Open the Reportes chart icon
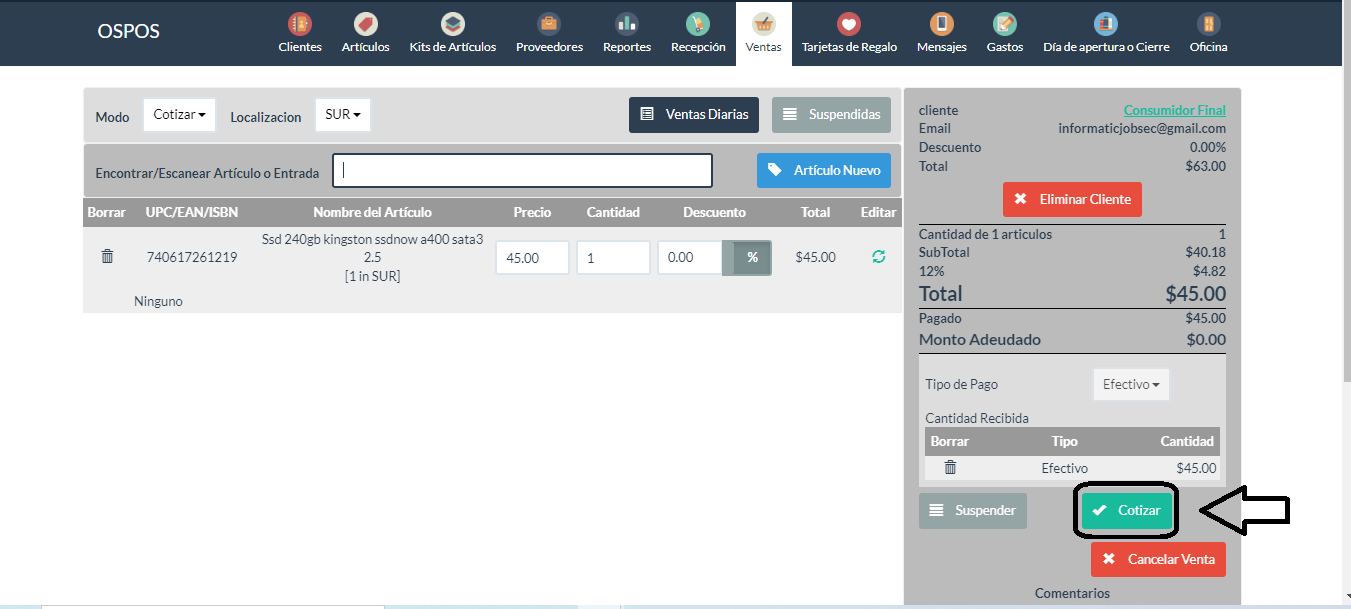 click(627, 23)
